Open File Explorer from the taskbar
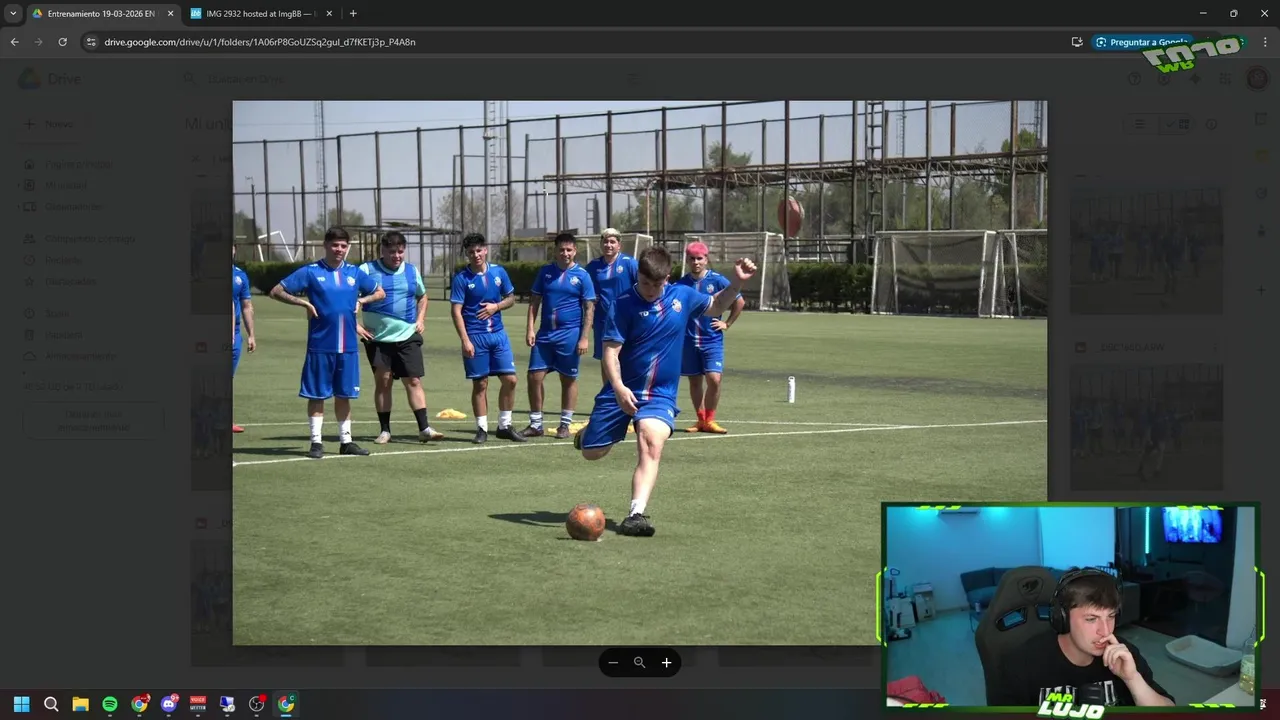 (x=80, y=704)
